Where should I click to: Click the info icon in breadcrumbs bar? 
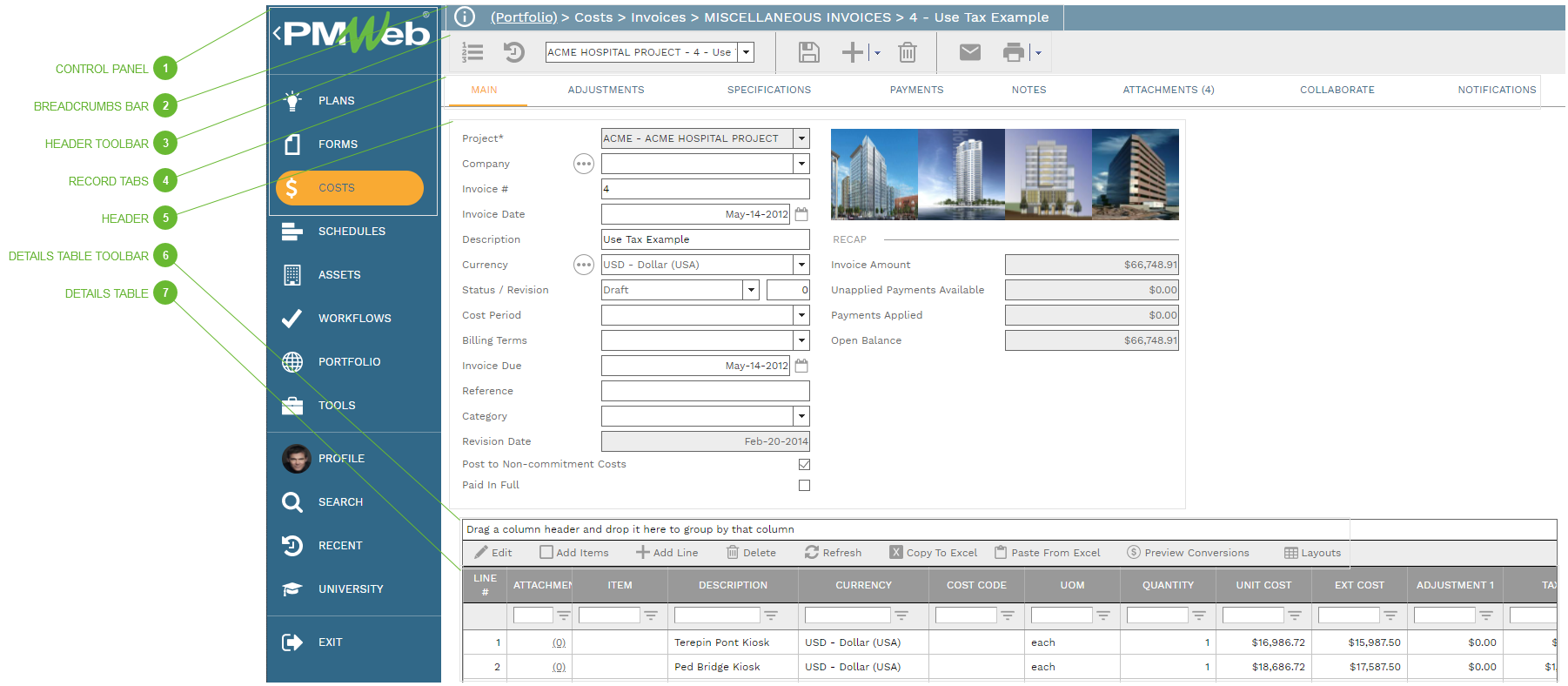[x=465, y=17]
